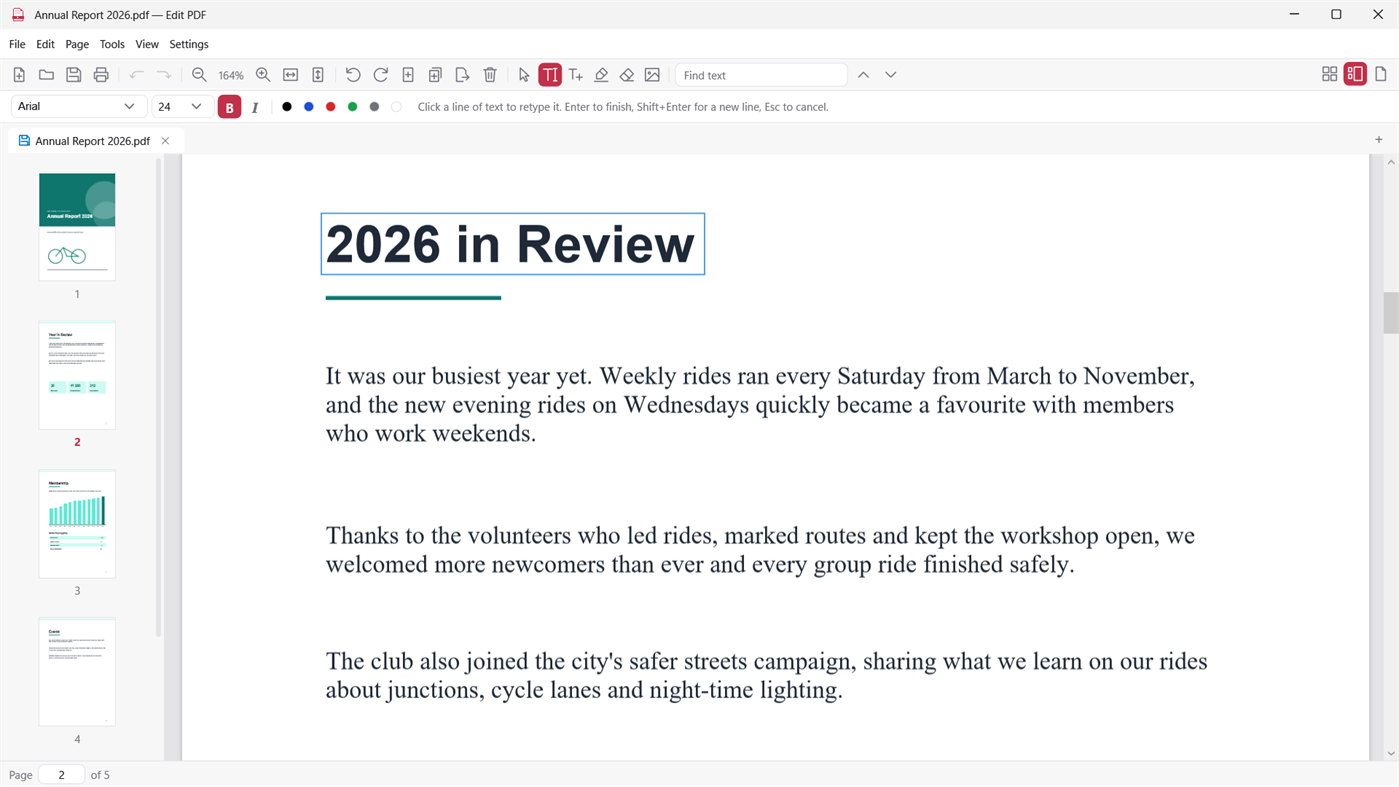This screenshot has width=1399, height=787.
Task: Open the Page menu
Action: [x=77, y=44]
